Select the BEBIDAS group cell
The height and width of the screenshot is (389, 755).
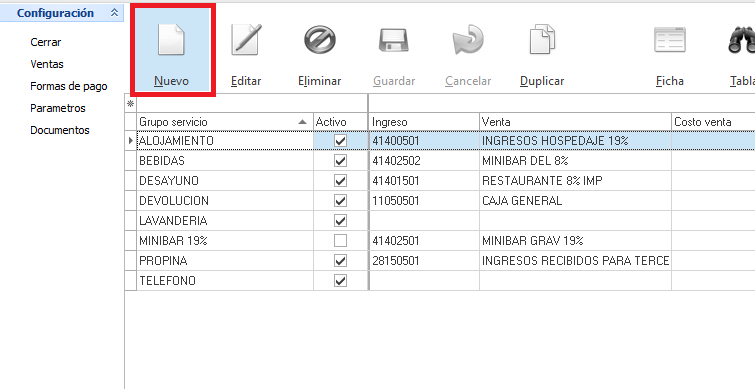[x=225, y=160]
